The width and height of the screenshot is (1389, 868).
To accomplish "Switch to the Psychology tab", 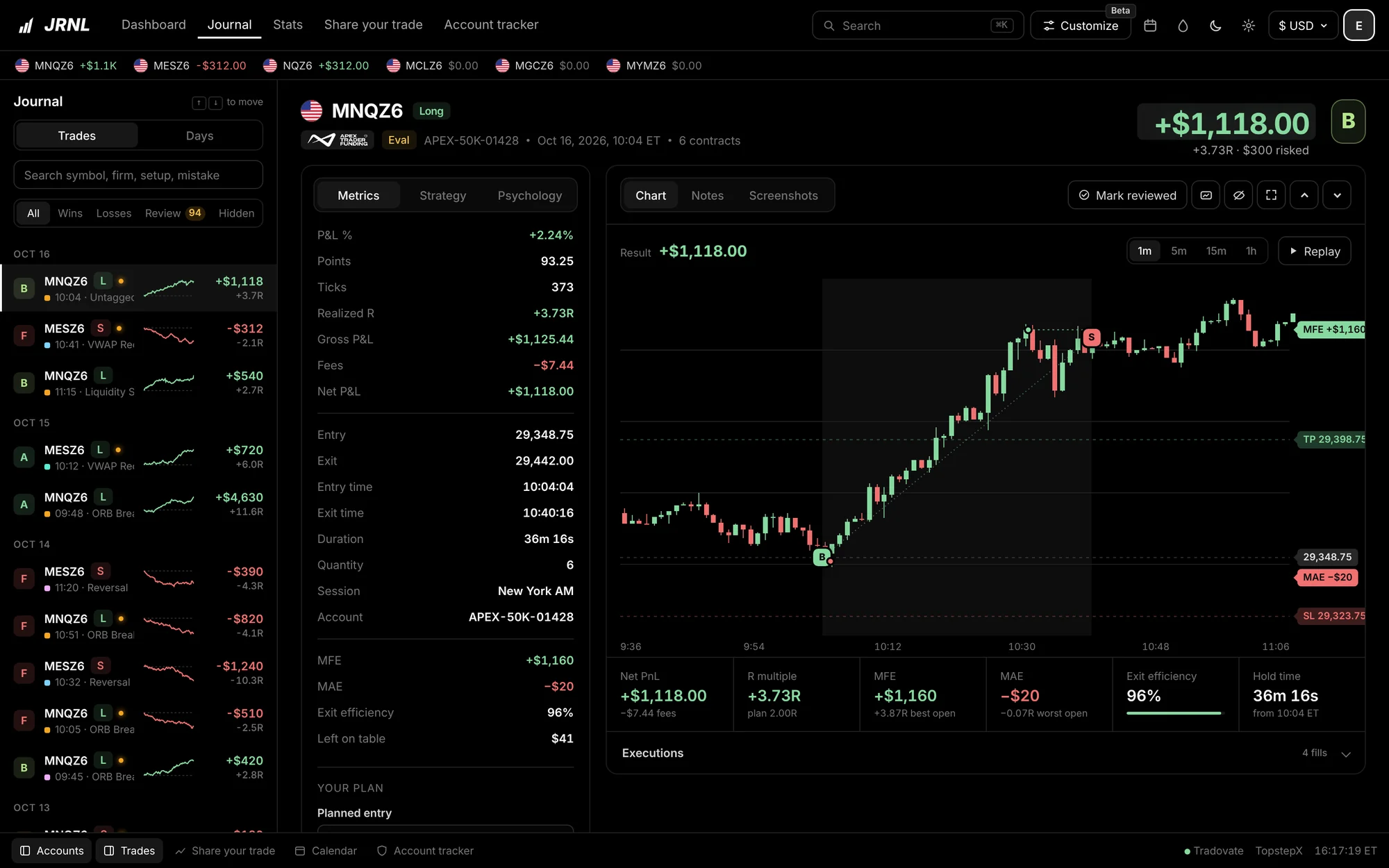I will coord(529,195).
